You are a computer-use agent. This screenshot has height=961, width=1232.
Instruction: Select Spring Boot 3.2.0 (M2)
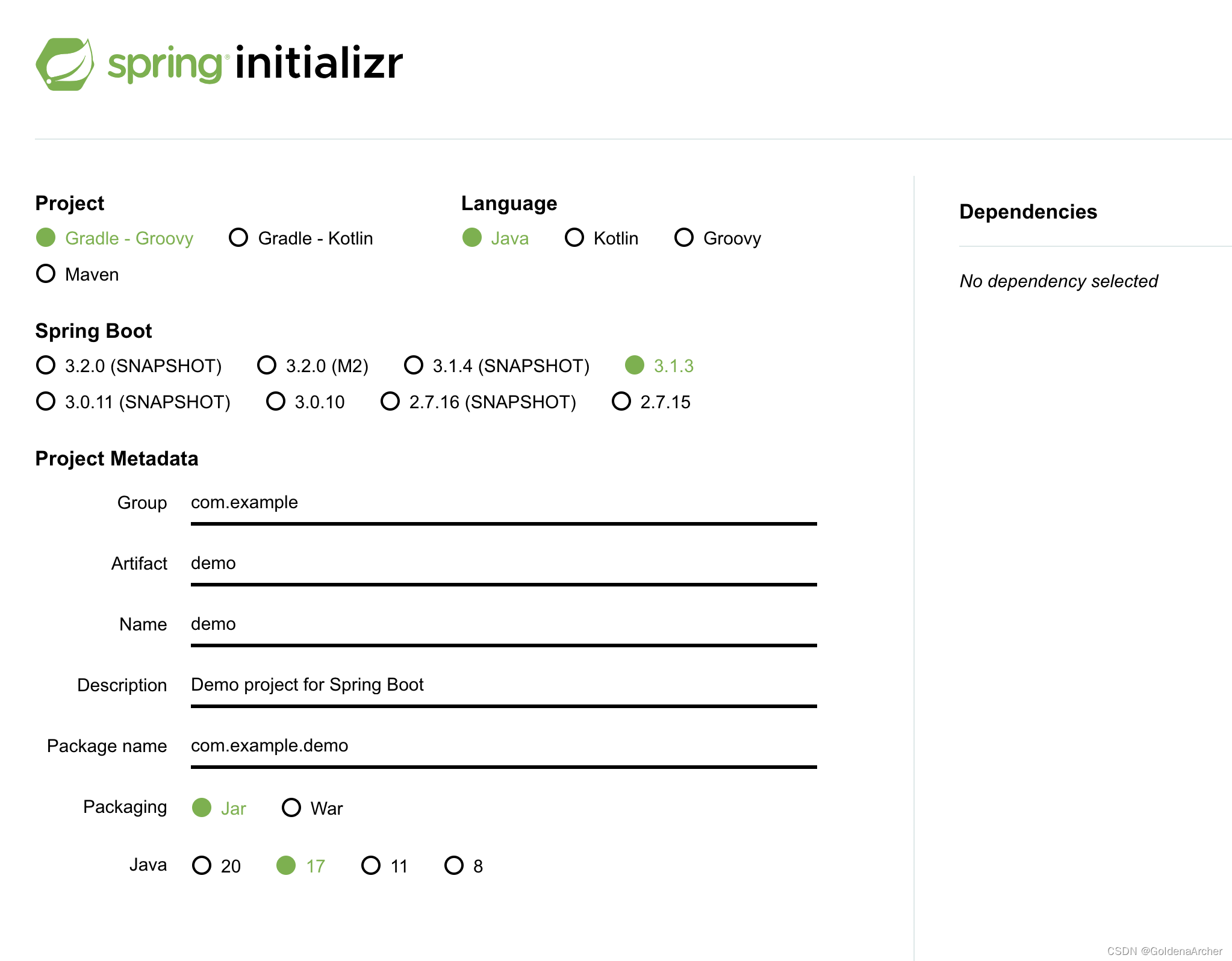313,365
